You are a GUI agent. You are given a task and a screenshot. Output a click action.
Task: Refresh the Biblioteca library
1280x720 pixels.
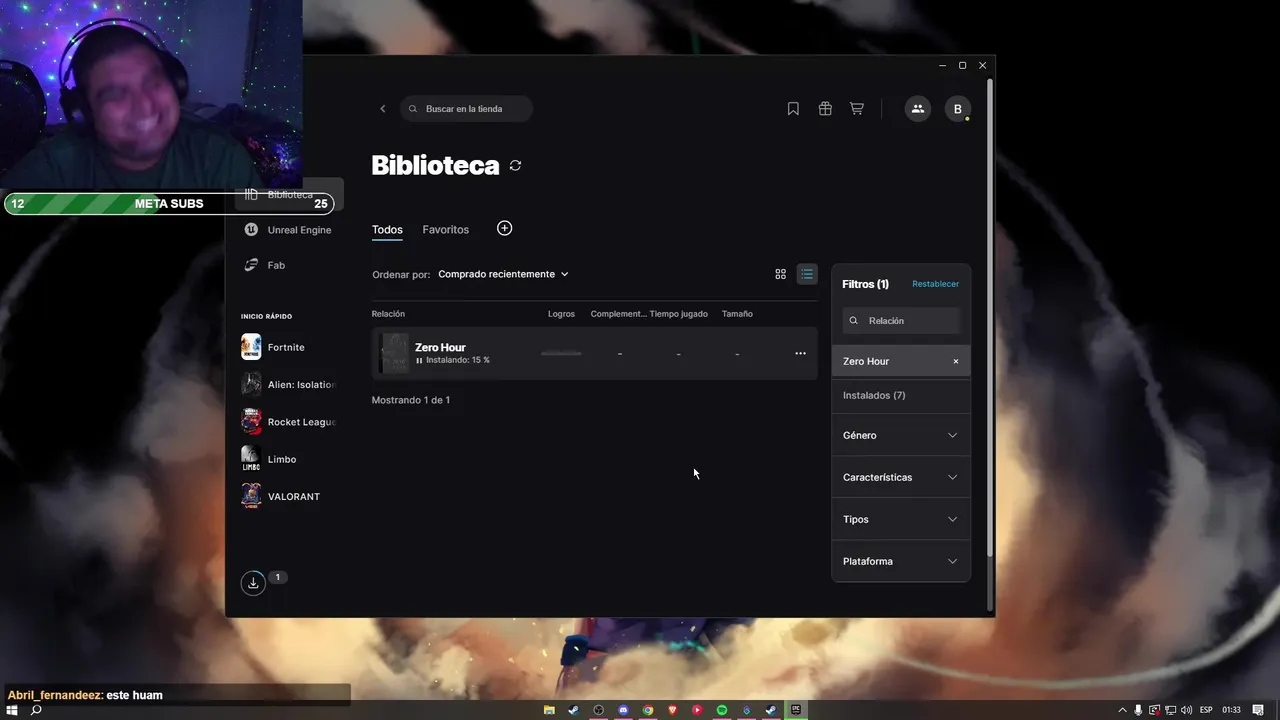coord(515,165)
